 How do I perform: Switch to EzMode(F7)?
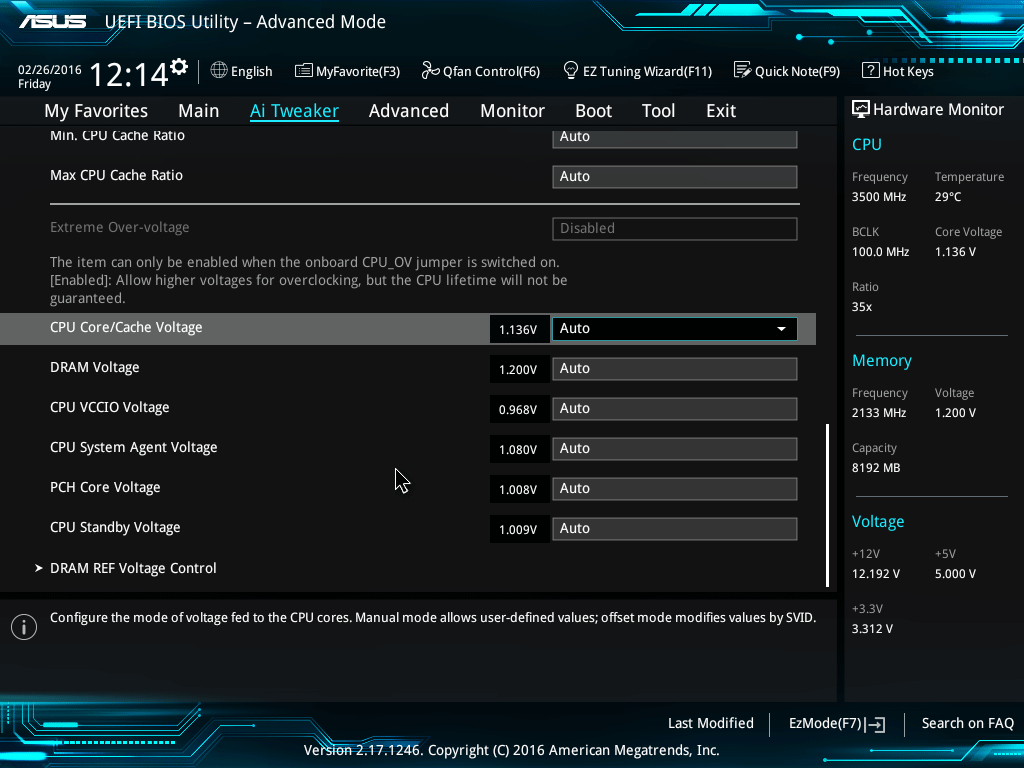click(x=836, y=724)
